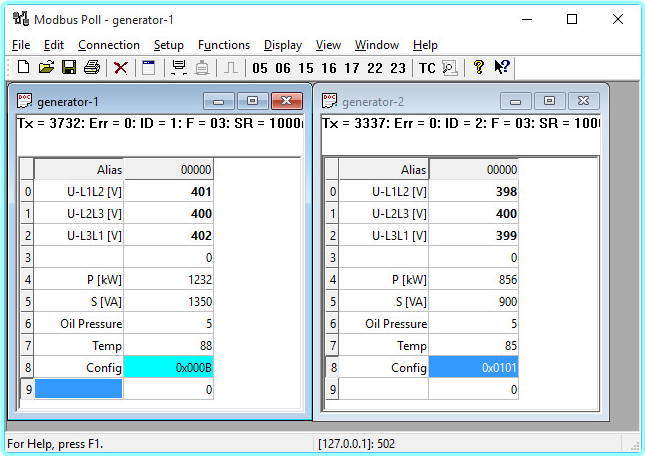The image size is (645, 456).
Task: Maximize the generator-2 child window
Action: [x=549, y=101]
